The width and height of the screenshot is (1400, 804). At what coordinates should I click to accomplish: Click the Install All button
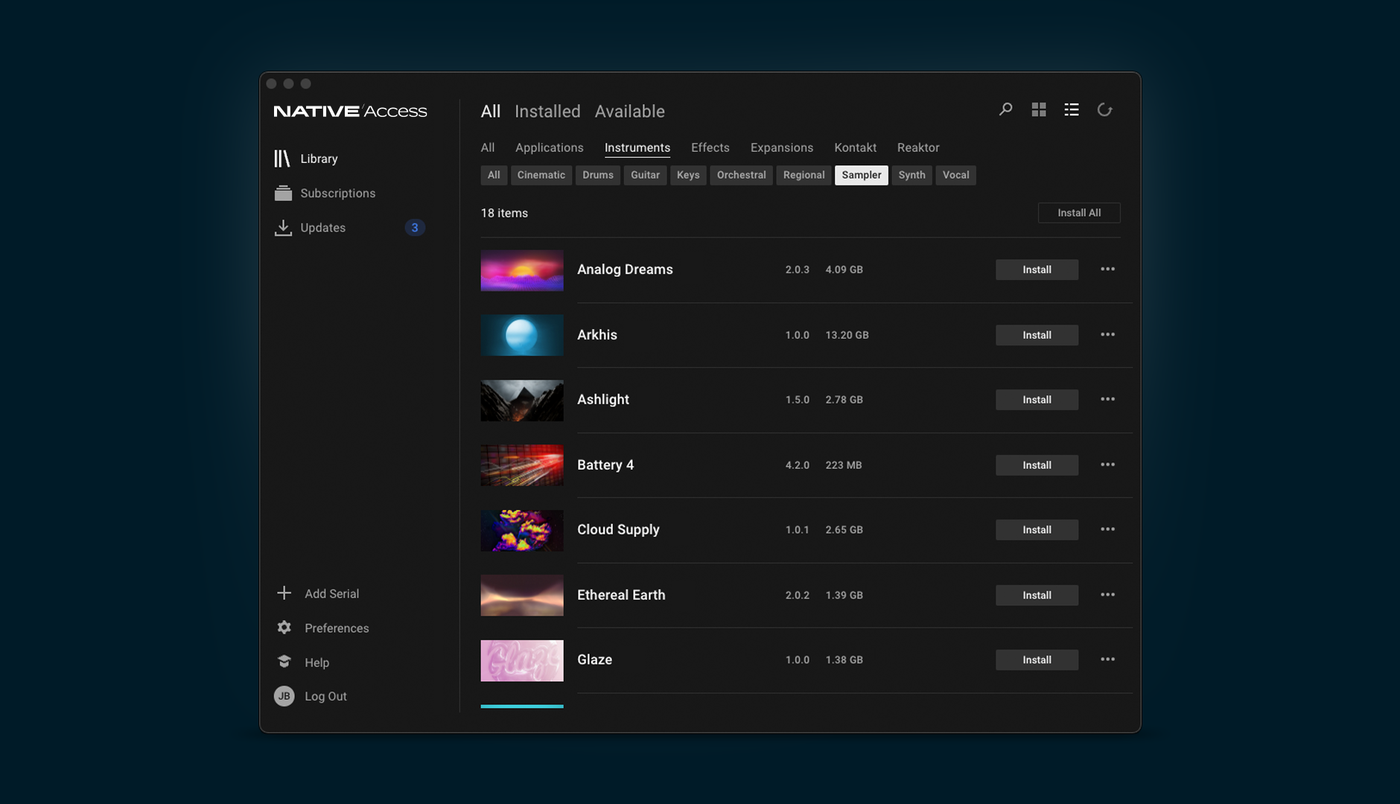[1079, 213]
